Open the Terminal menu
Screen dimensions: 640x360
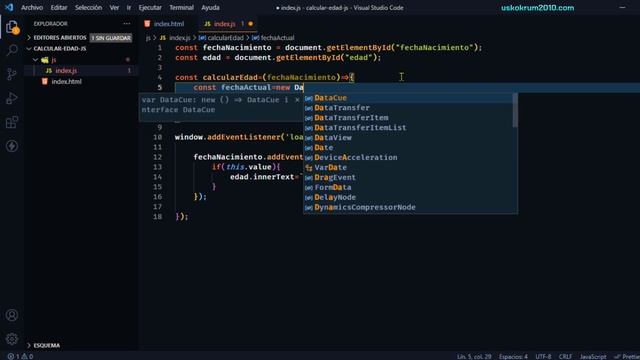pos(181,7)
